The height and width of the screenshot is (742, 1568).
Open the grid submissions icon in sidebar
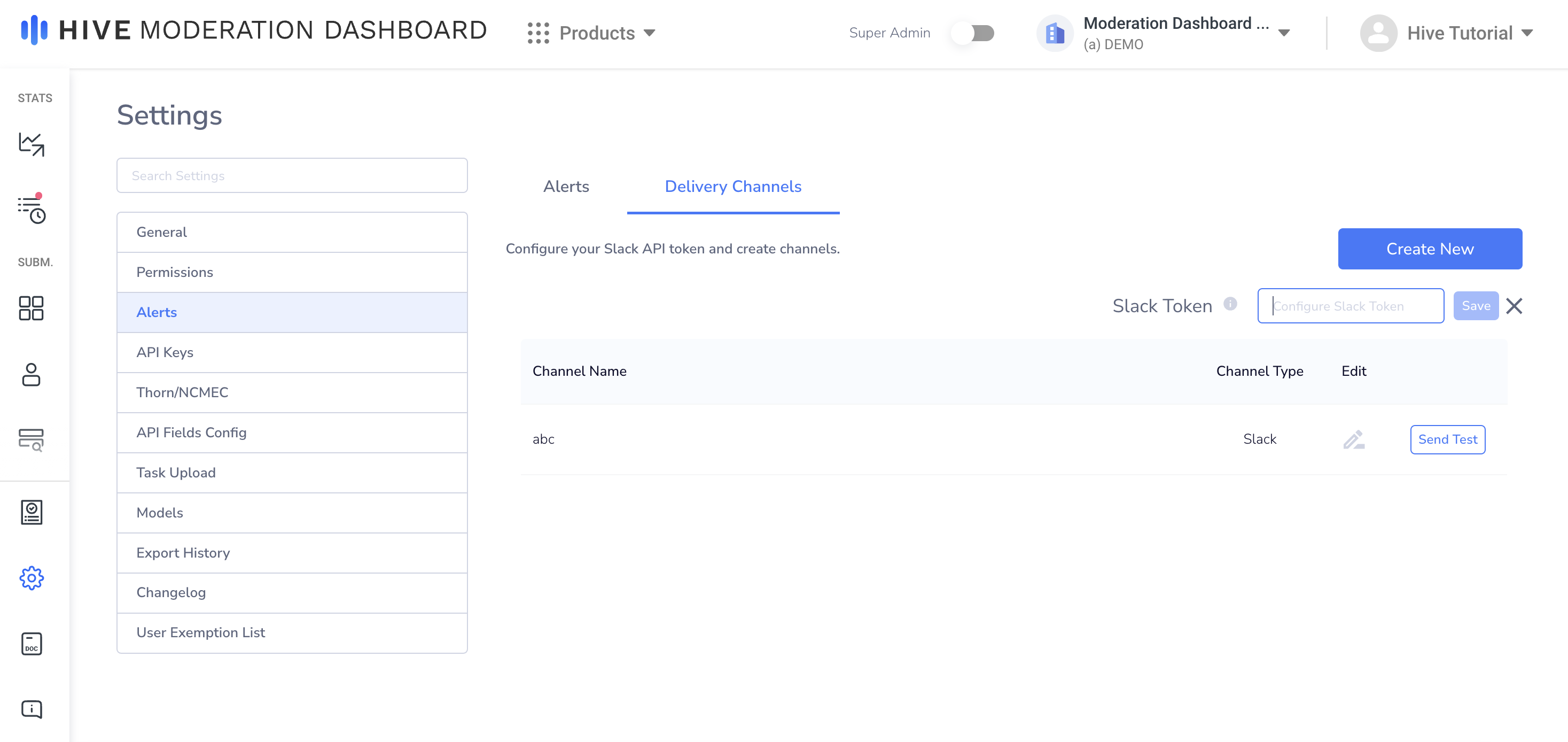(31, 308)
